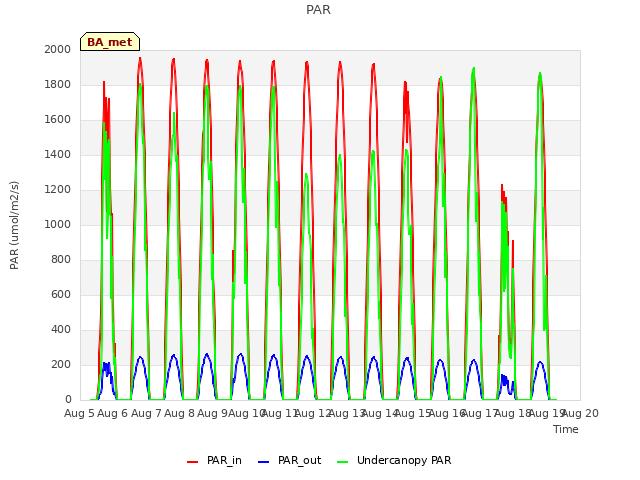Click the 800 y-axis tick label

point(61,260)
